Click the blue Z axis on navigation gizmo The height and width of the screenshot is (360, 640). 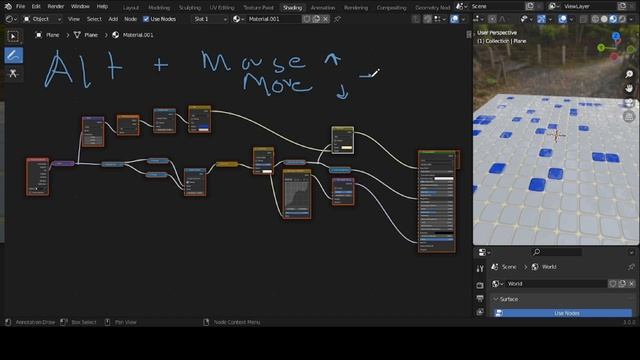pos(616,36)
